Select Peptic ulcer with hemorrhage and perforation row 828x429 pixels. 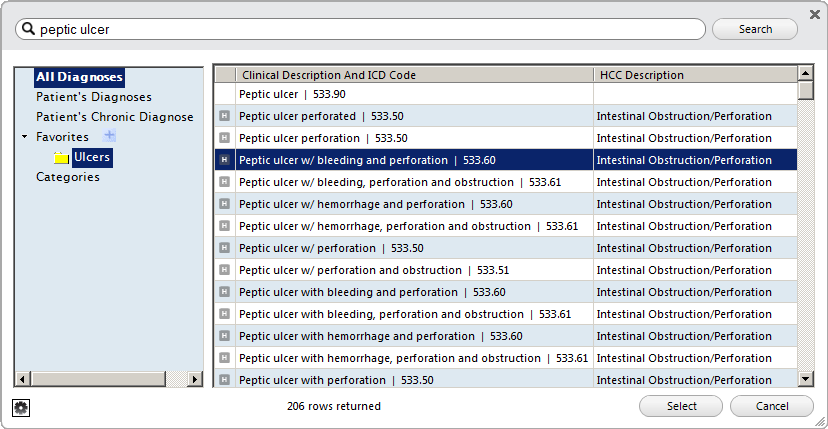pyautogui.click(x=506, y=336)
